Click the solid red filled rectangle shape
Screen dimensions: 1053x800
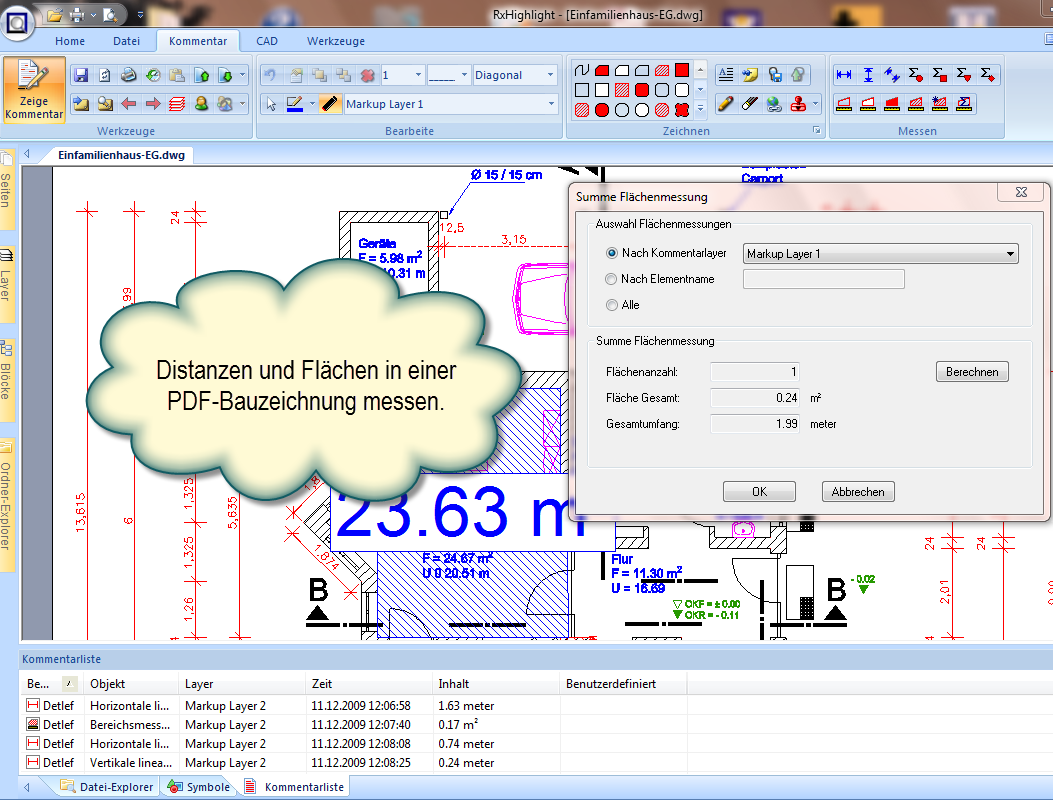coord(682,70)
